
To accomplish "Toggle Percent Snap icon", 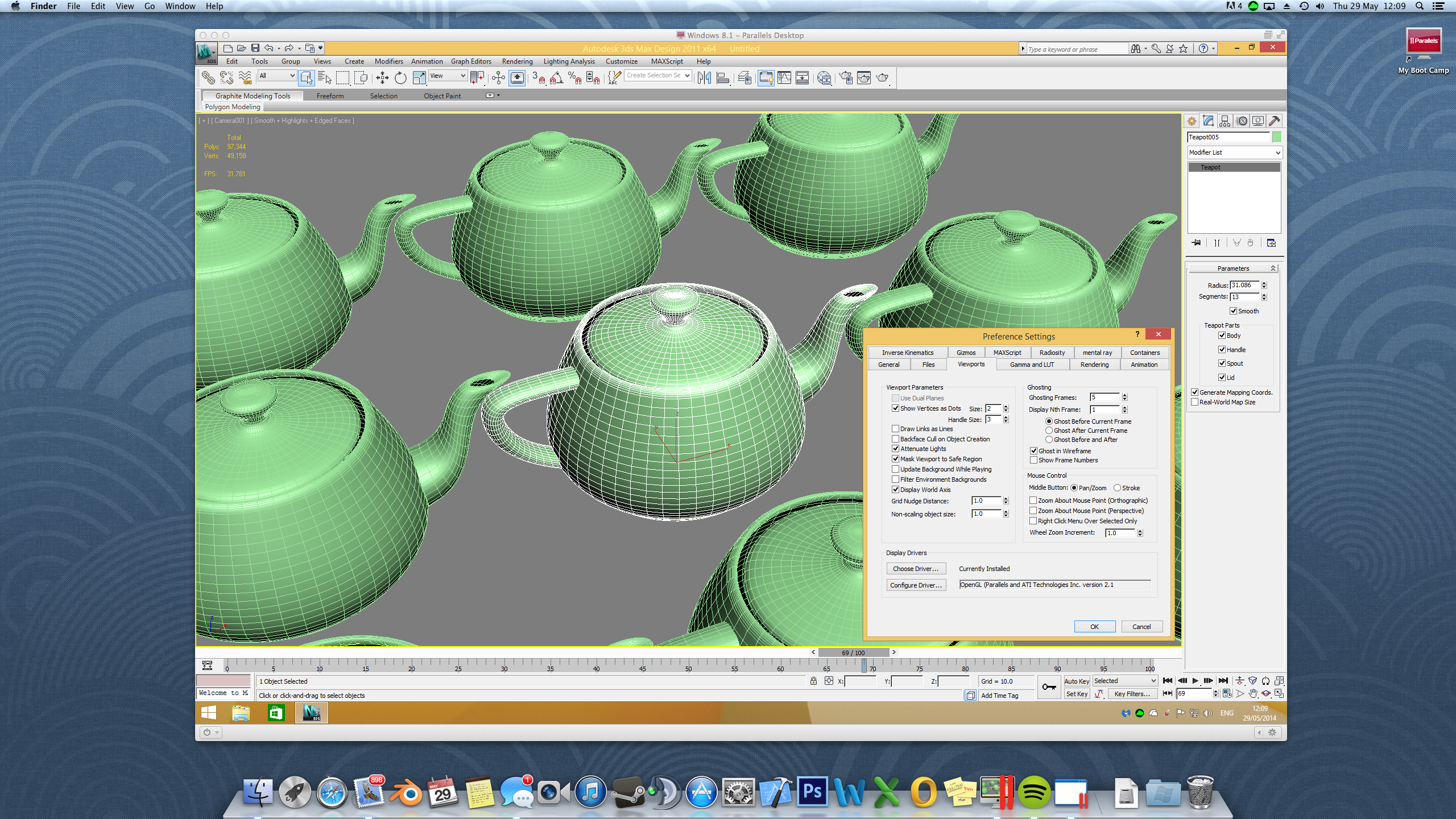I will 574,77.
